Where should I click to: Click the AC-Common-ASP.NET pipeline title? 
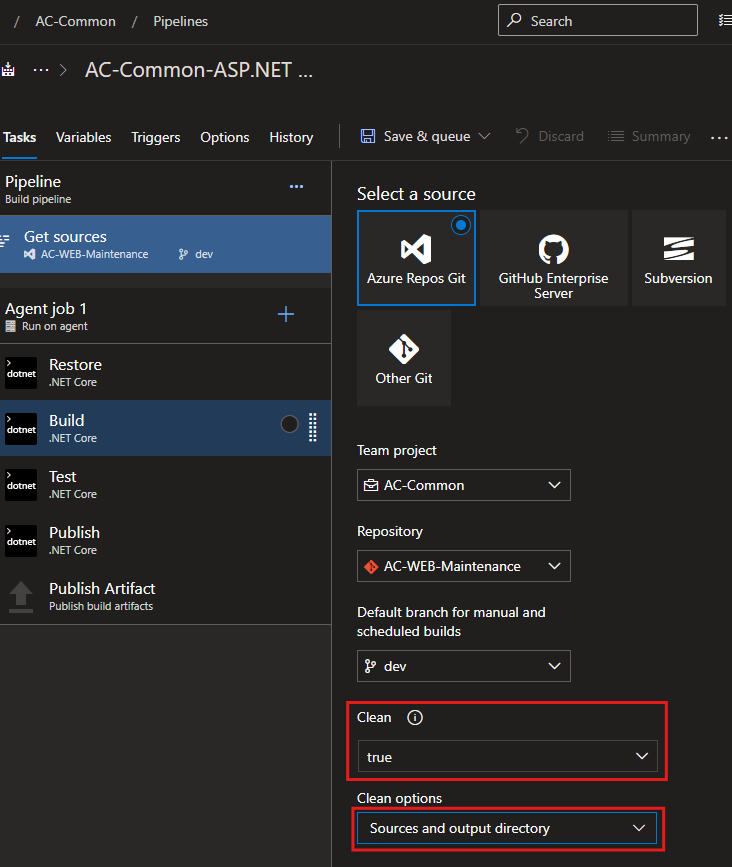point(198,70)
